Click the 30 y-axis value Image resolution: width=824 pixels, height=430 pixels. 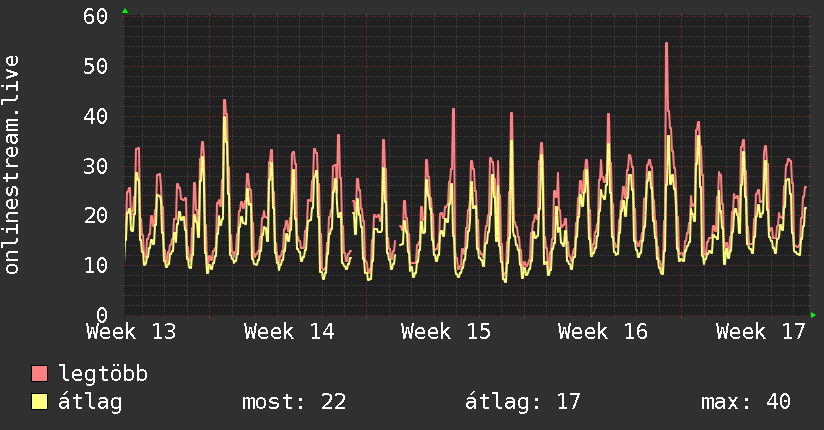pos(96,167)
